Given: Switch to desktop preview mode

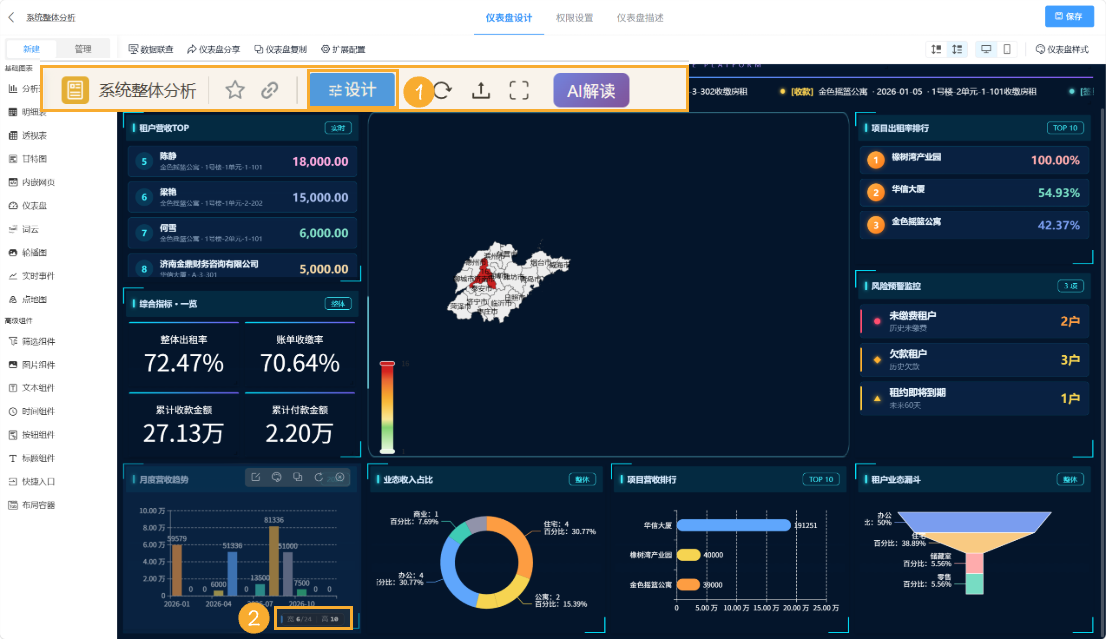Looking at the screenshot, I should pyautogui.click(x=986, y=49).
